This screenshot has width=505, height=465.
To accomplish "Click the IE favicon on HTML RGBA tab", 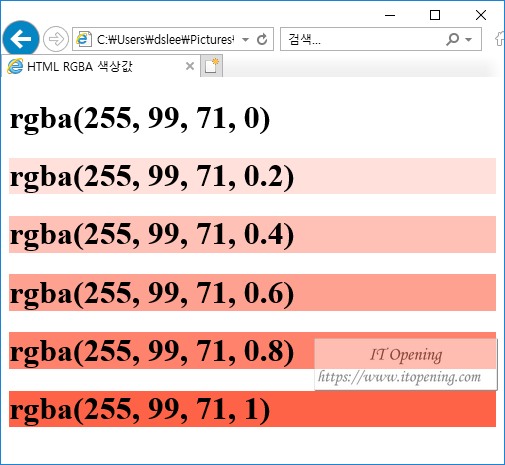I will point(15,66).
